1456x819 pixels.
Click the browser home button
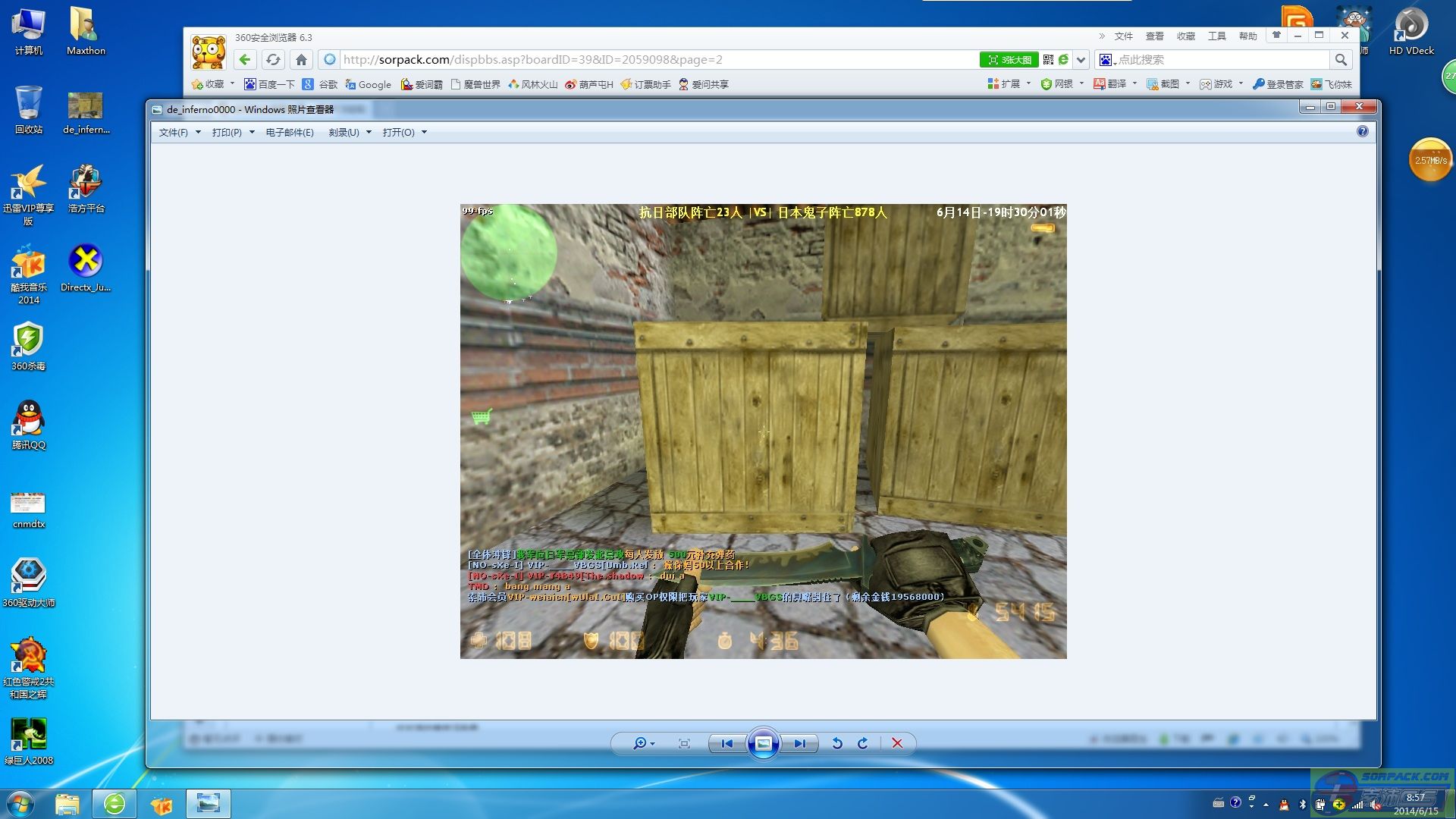(x=301, y=59)
